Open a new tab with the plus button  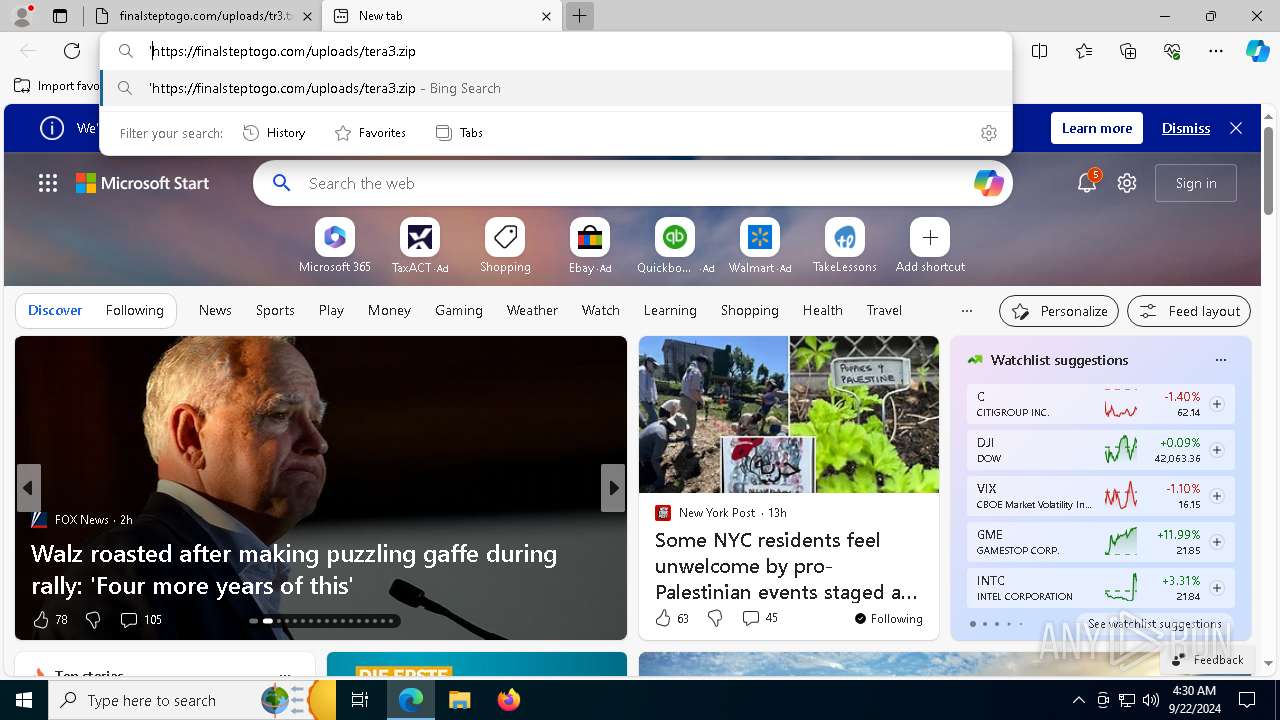pos(579,16)
